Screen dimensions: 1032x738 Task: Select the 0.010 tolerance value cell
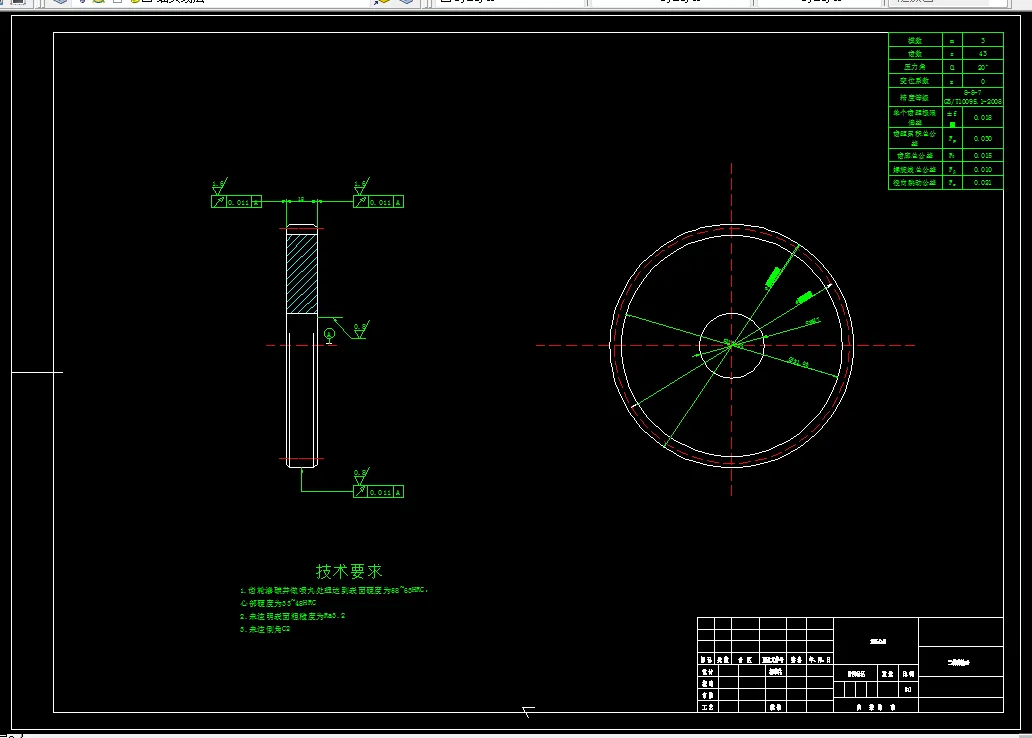(x=983, y=169)
